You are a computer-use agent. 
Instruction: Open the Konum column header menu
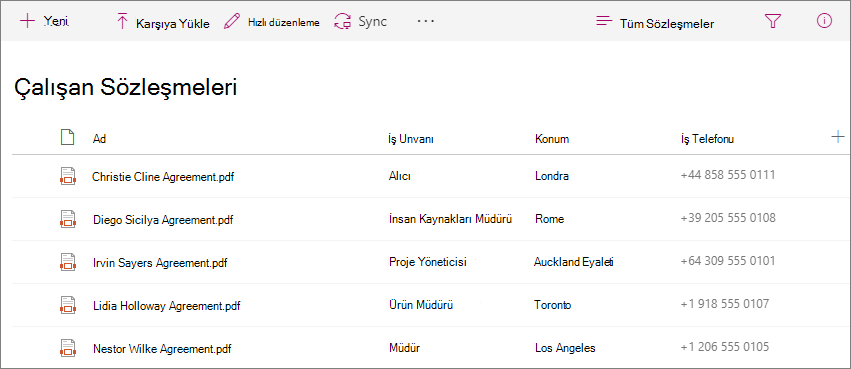(552, 139)
